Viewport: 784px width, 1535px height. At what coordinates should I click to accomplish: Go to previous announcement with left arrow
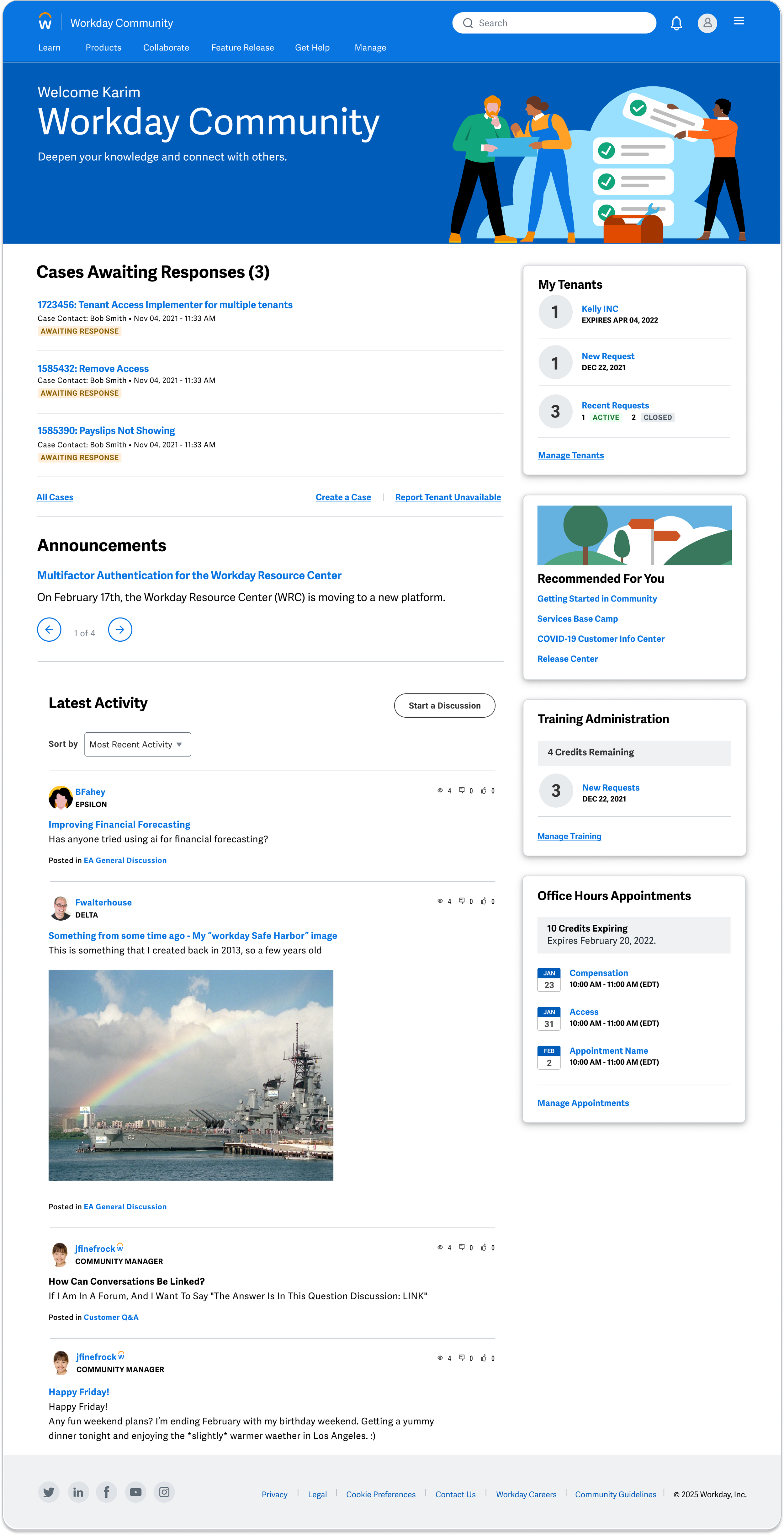(x=49, y=629)
